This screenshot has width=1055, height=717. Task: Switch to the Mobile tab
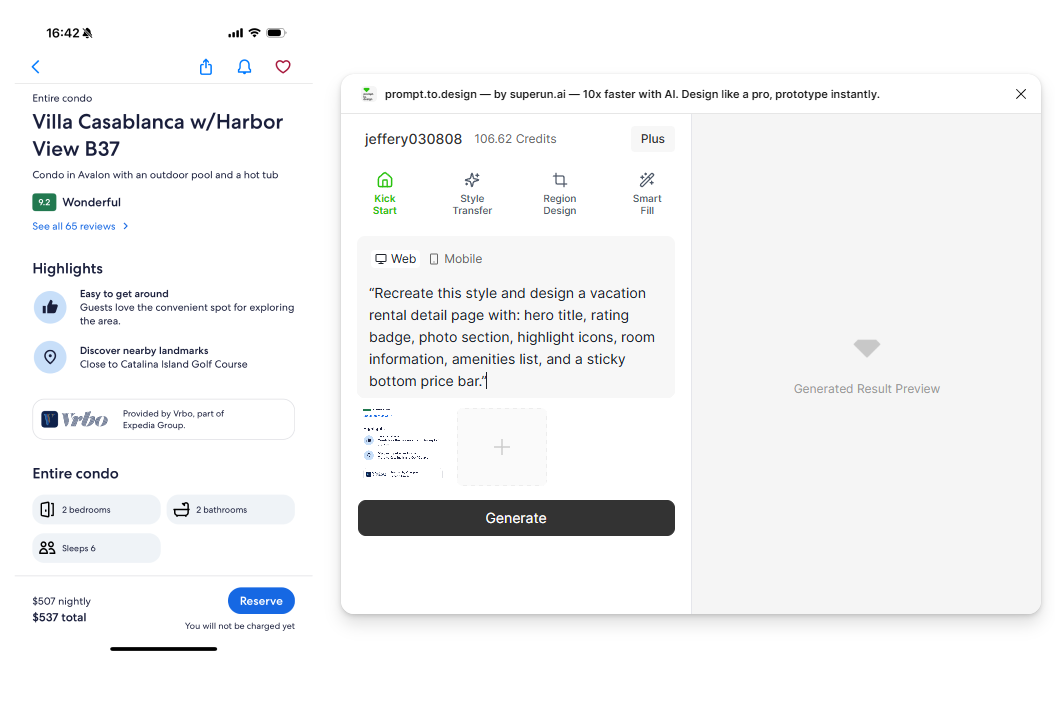pyautogui.click(x=455, y=258)
